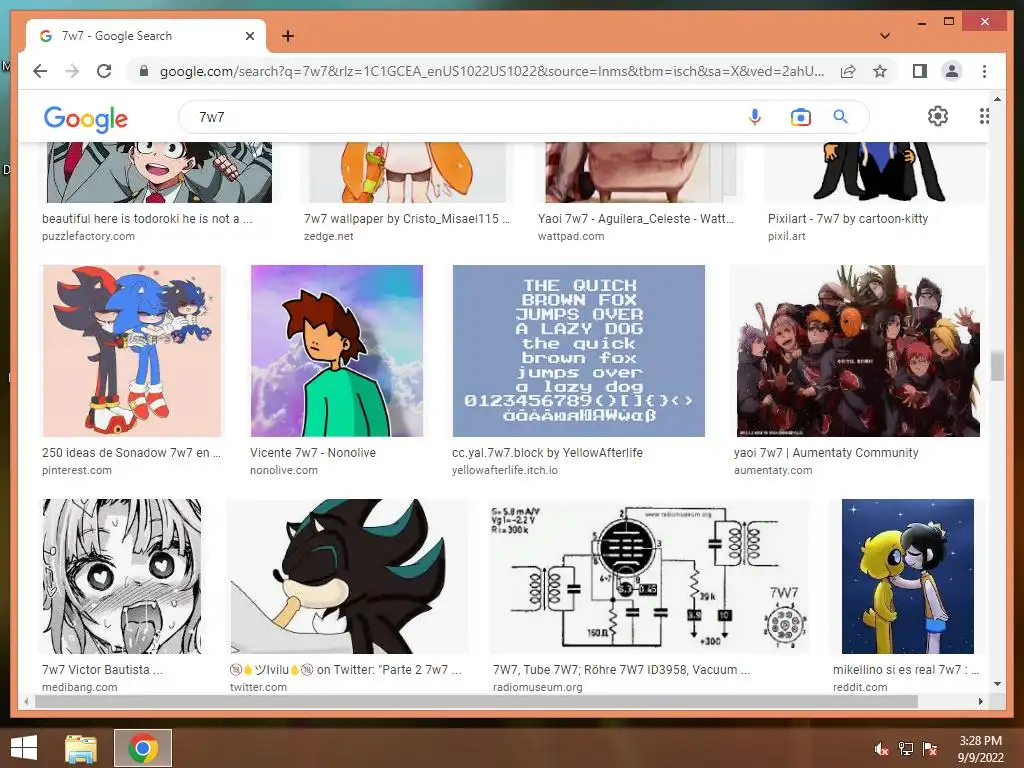
Task: Open '250 ideas de Sonadow 7w7' link
Action: click(x=131, y=453)
